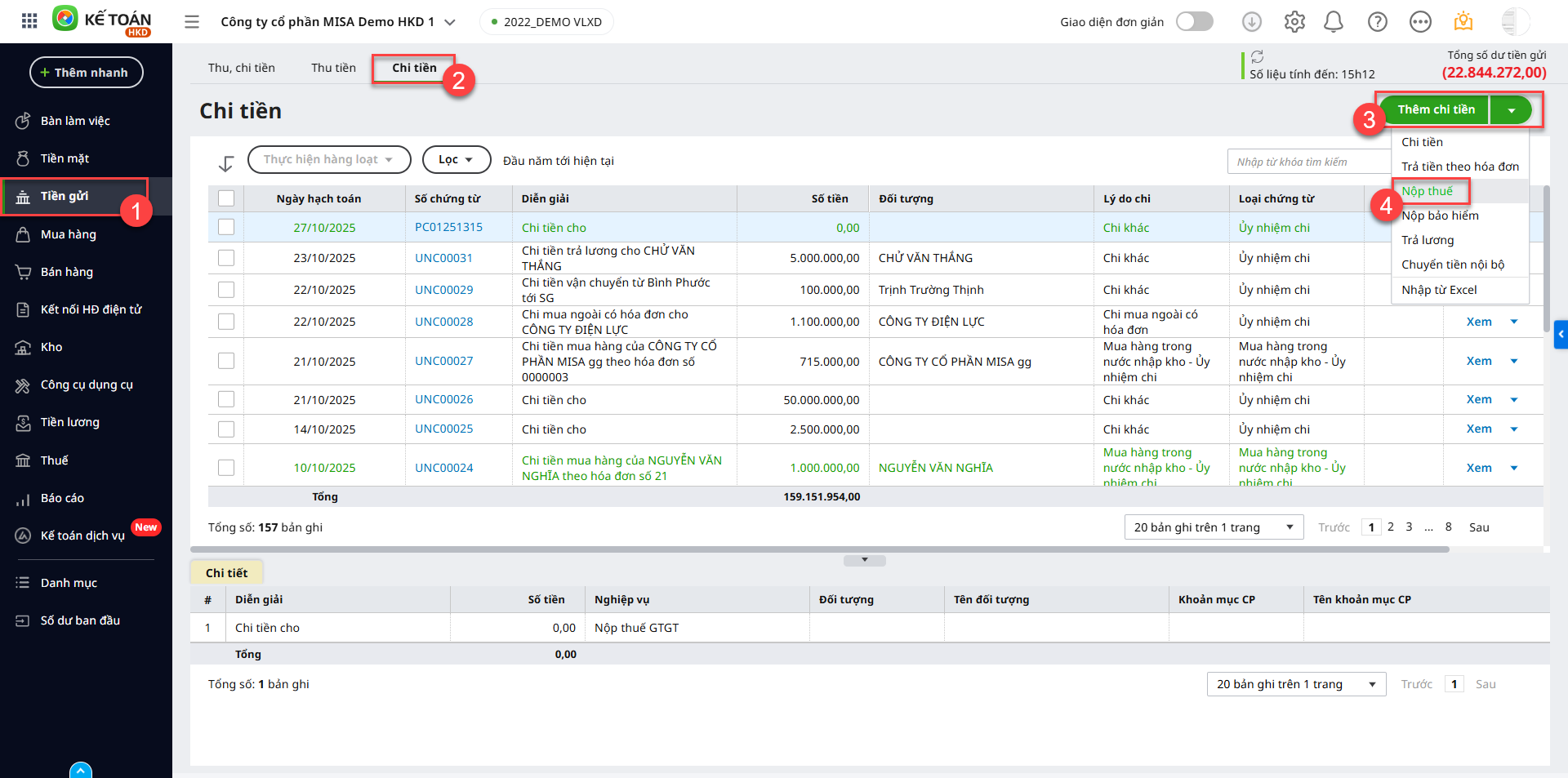The height and width of the screenshot is (778, 1568).
Task: Click the help question mark icon
Action: tap(1378, 22)
